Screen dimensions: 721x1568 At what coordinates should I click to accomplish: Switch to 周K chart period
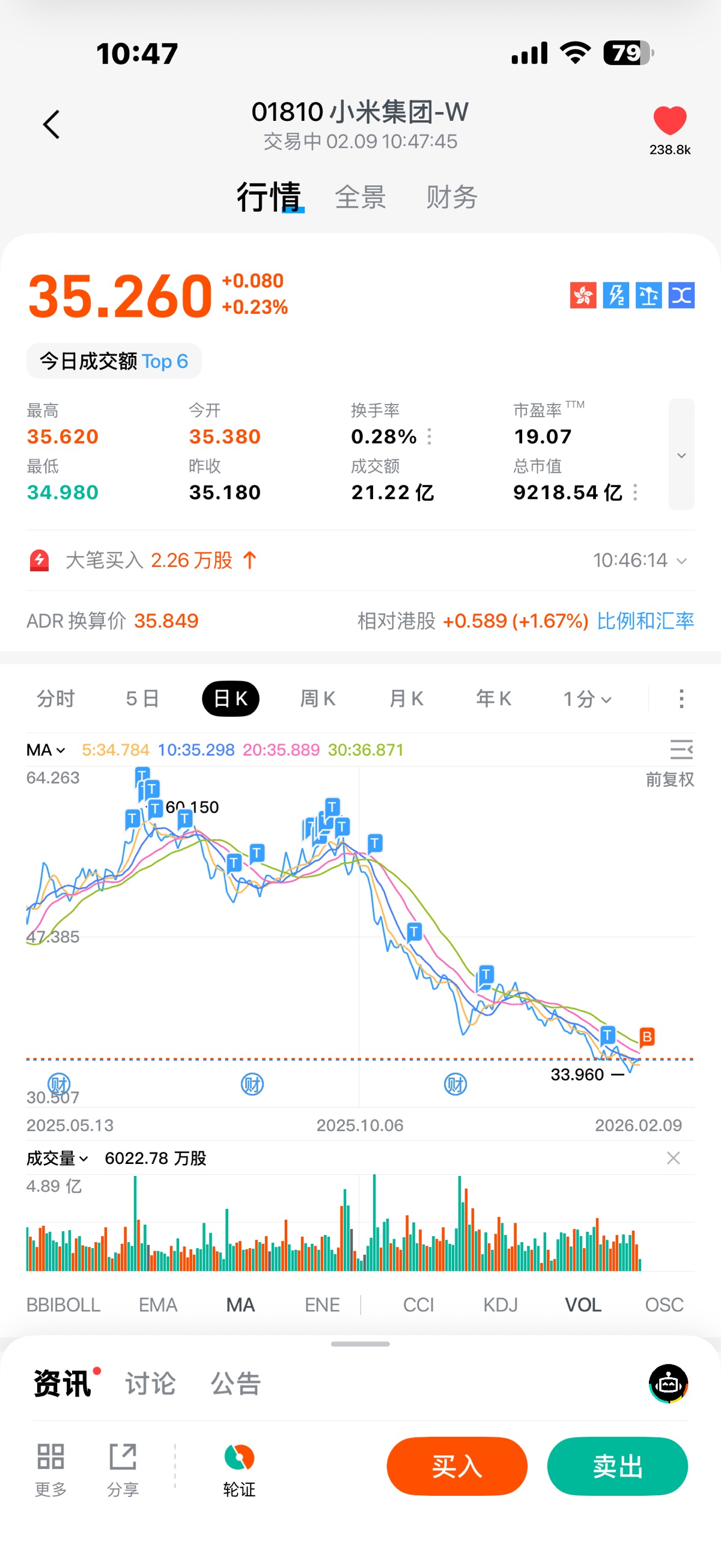318,699
